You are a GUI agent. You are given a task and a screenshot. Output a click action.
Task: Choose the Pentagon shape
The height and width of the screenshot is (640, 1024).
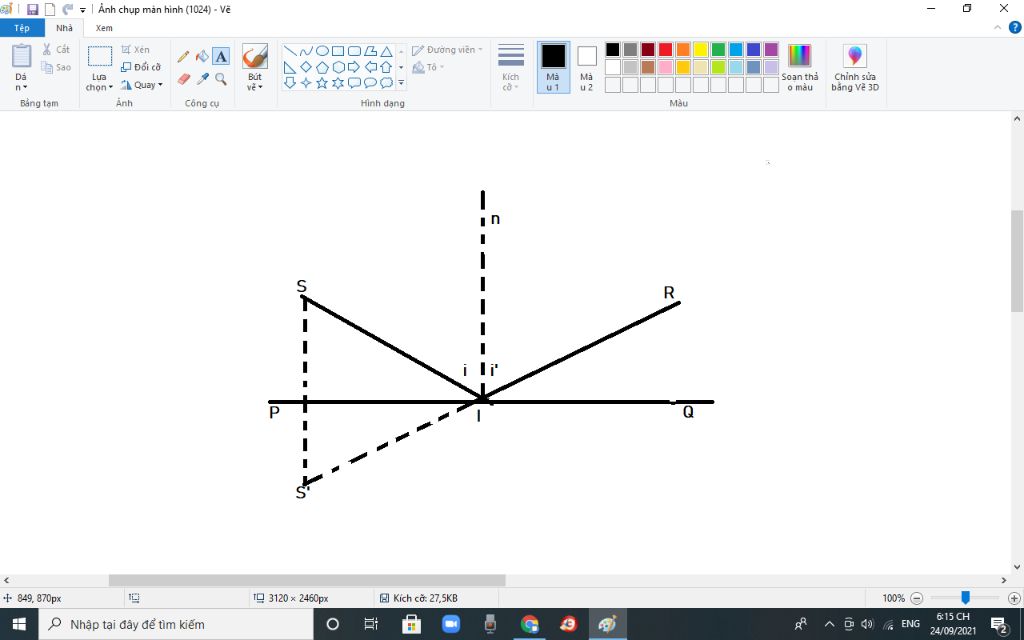tap(322, 67)
